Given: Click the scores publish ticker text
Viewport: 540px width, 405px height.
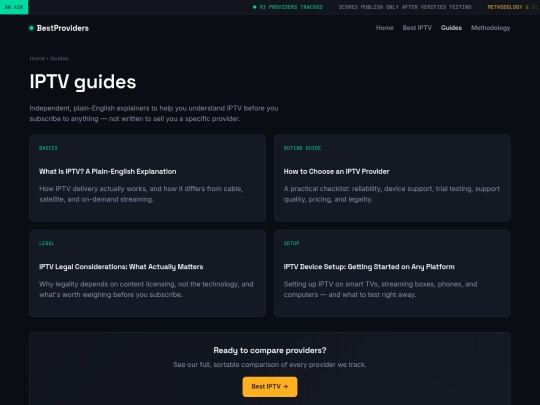Looking at the screenshot, I should point(405,7).
